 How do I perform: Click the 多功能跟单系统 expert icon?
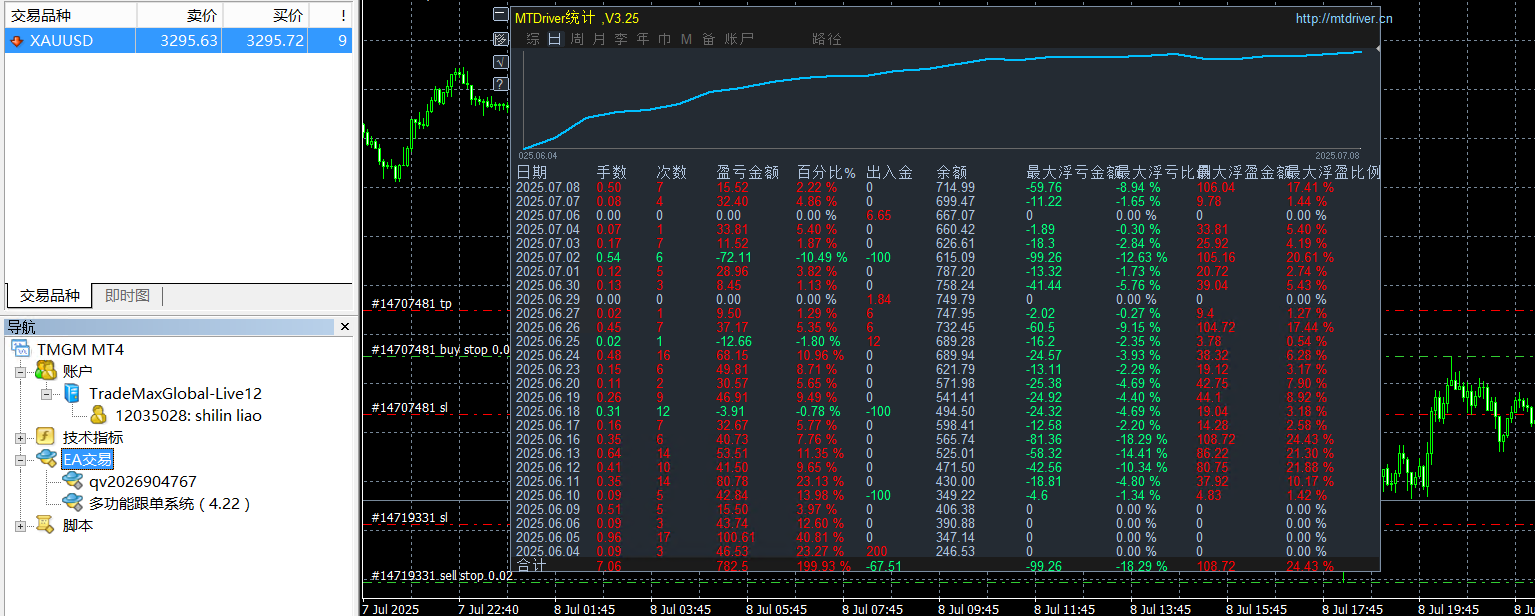click(72, 503)
